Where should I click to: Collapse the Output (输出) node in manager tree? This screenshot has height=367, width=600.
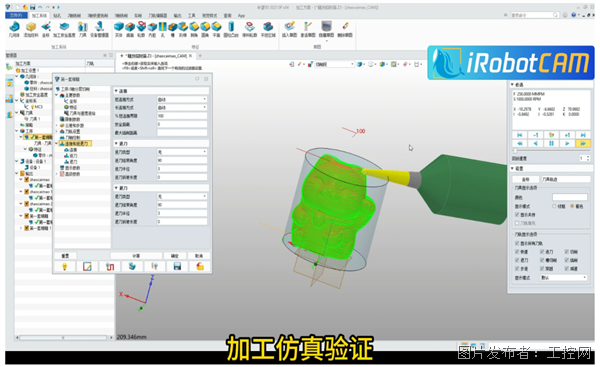pos(17,173)
